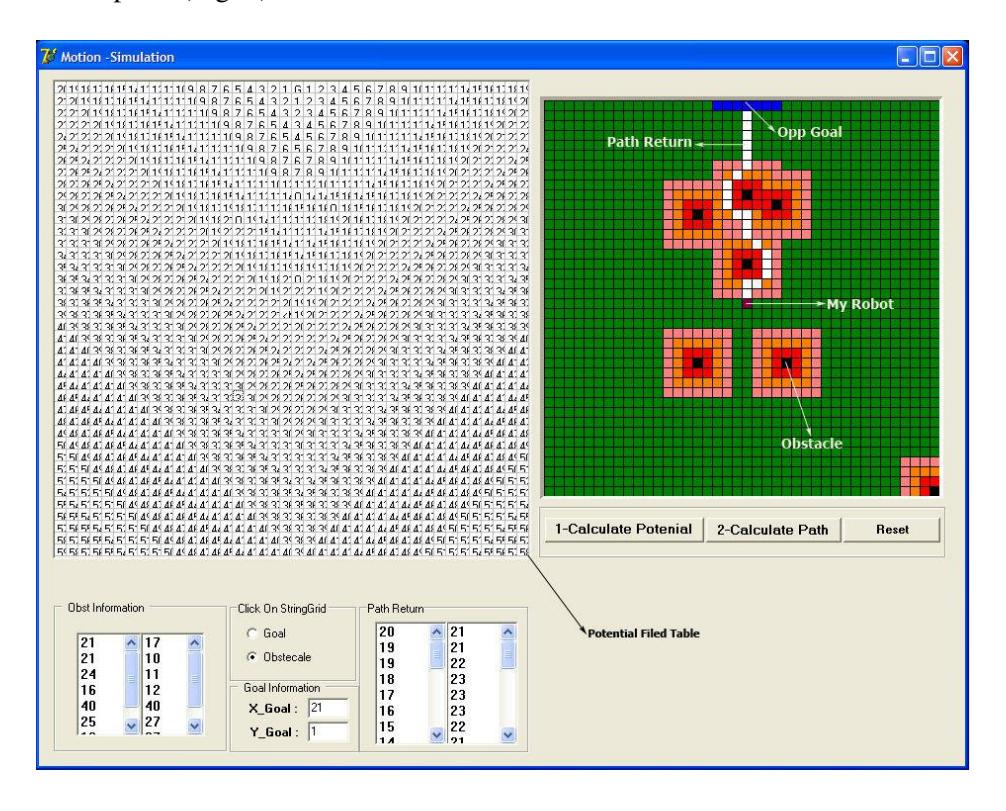Click up arrow of left Obst Information list
The height and width of the screenshot is (811, 1006).
point(132,642)
